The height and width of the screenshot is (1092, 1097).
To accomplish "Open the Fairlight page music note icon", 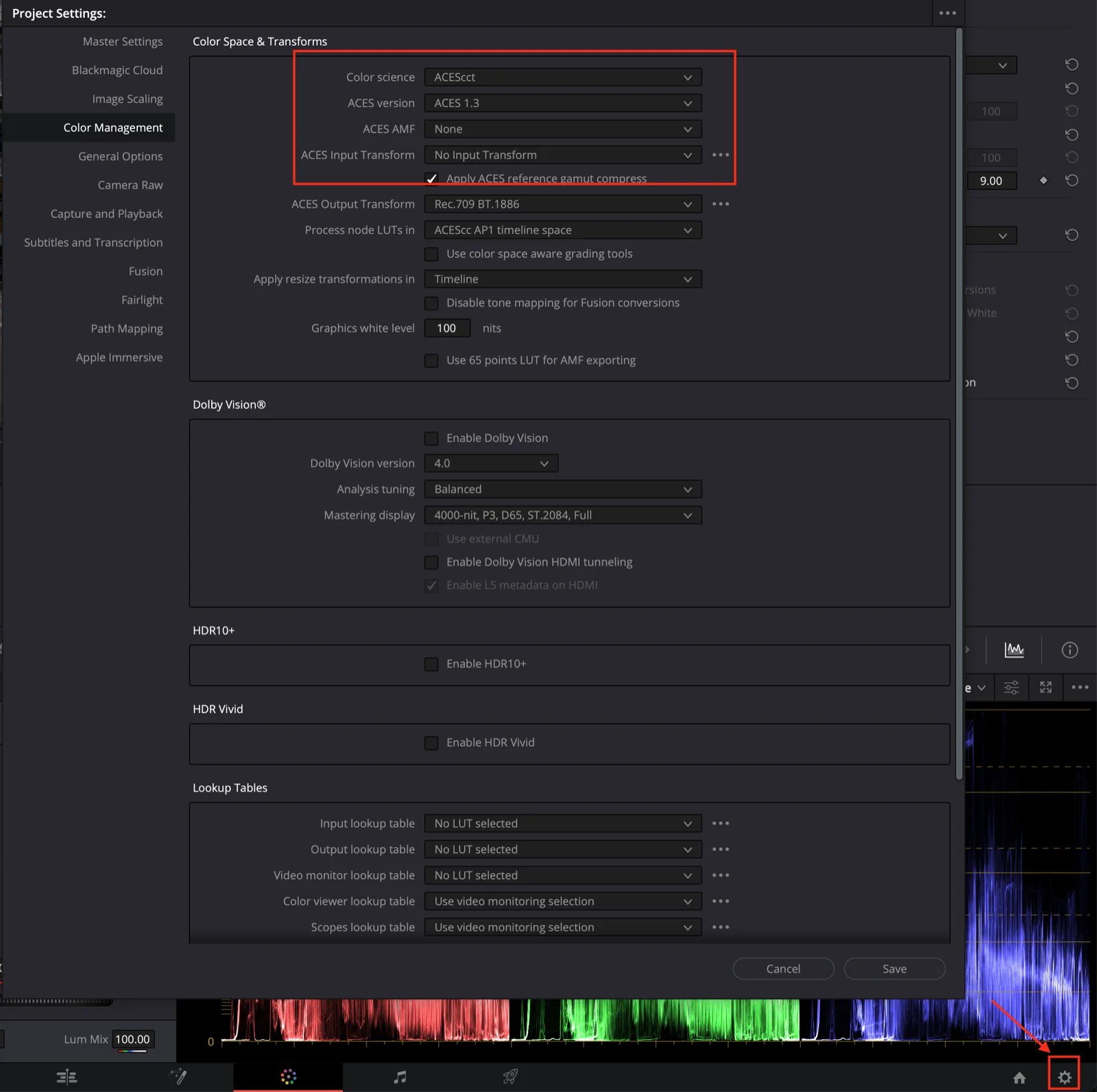I will coord(400,1077).
